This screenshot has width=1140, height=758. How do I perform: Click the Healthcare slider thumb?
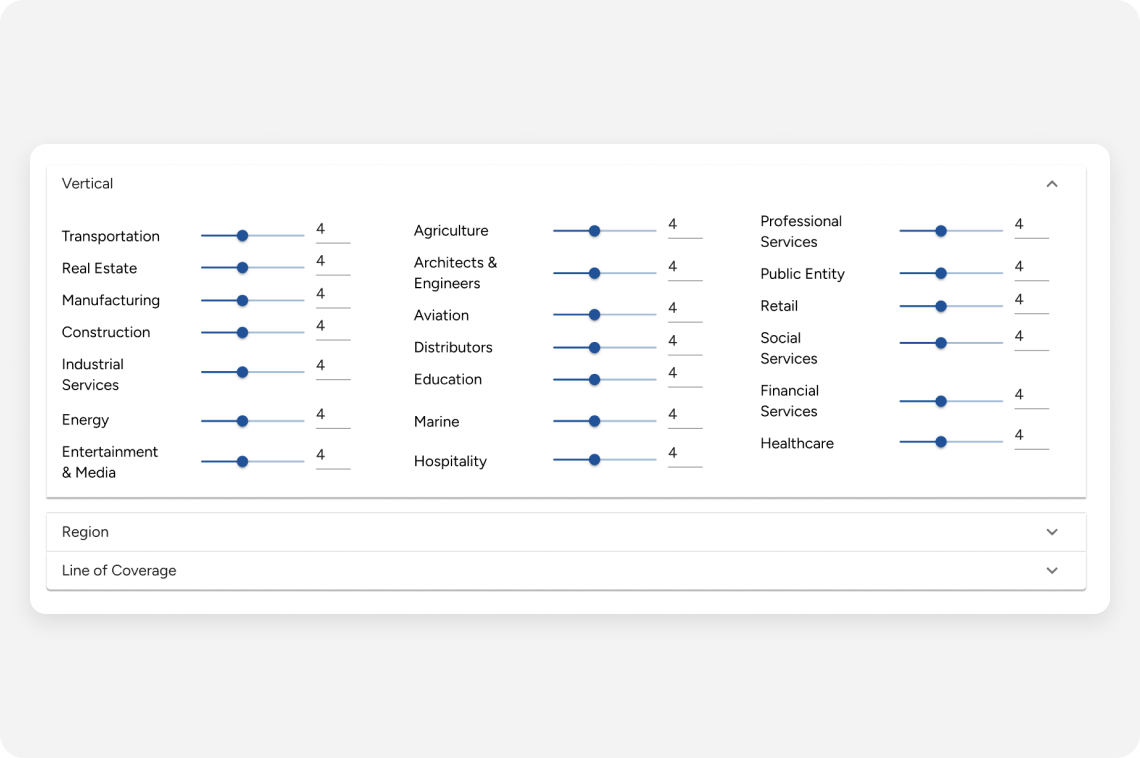click(x=941, y=441)
